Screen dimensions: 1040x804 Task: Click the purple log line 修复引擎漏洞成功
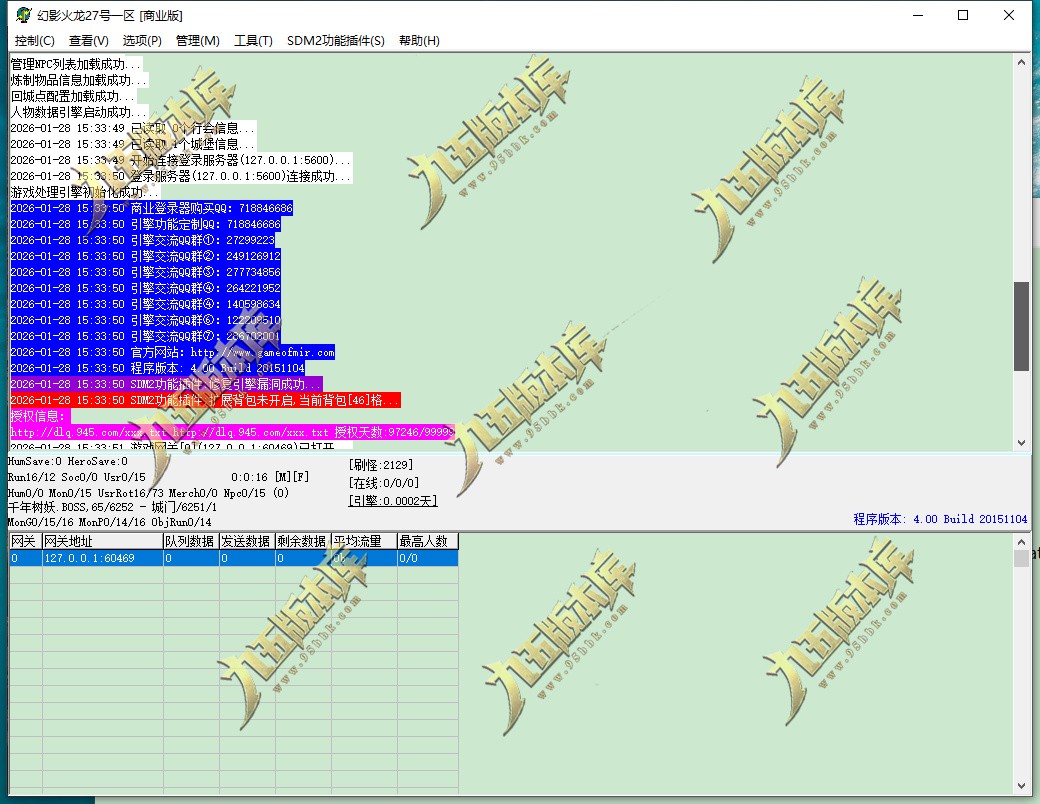point(166,384)
